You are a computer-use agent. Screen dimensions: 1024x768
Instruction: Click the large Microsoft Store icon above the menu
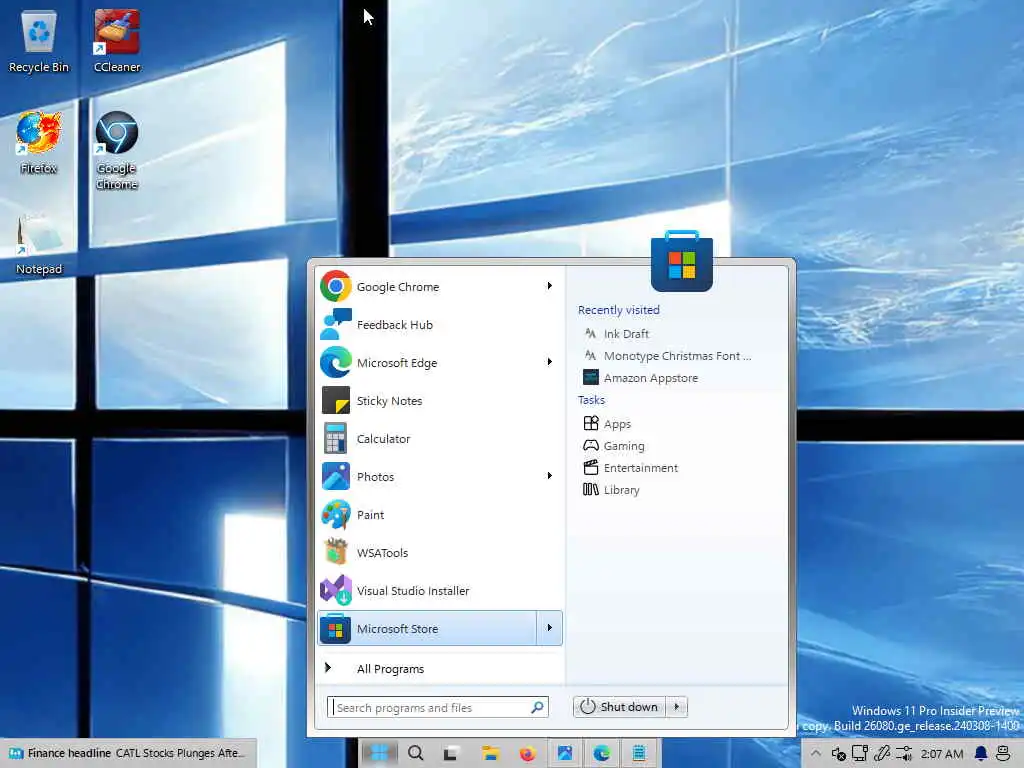(x=681, y=261)
